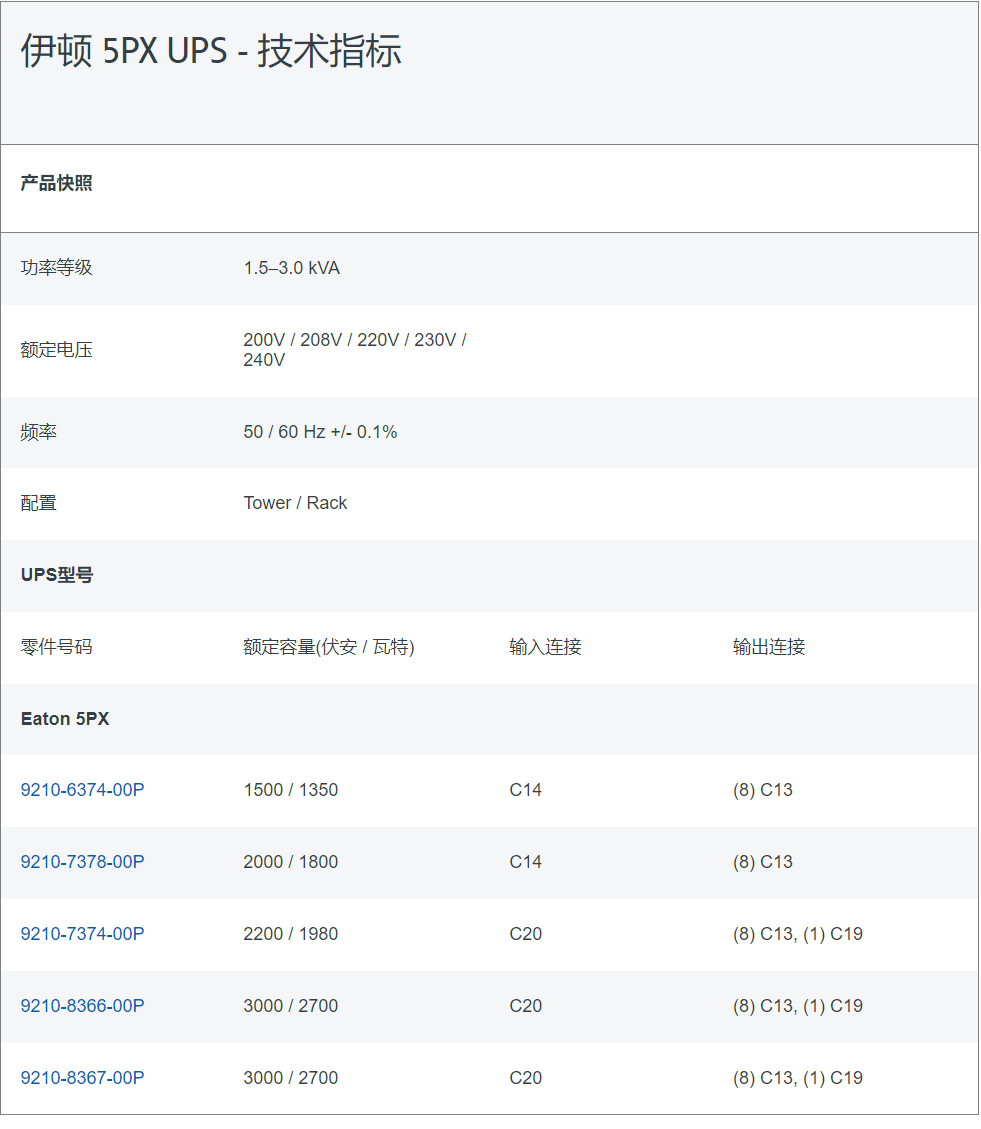Select (8) C13 output in the 9210-7378-00P row
The width and height of the screenshot is (981, 1129).
pyautogui.click(x=763, y=862)
